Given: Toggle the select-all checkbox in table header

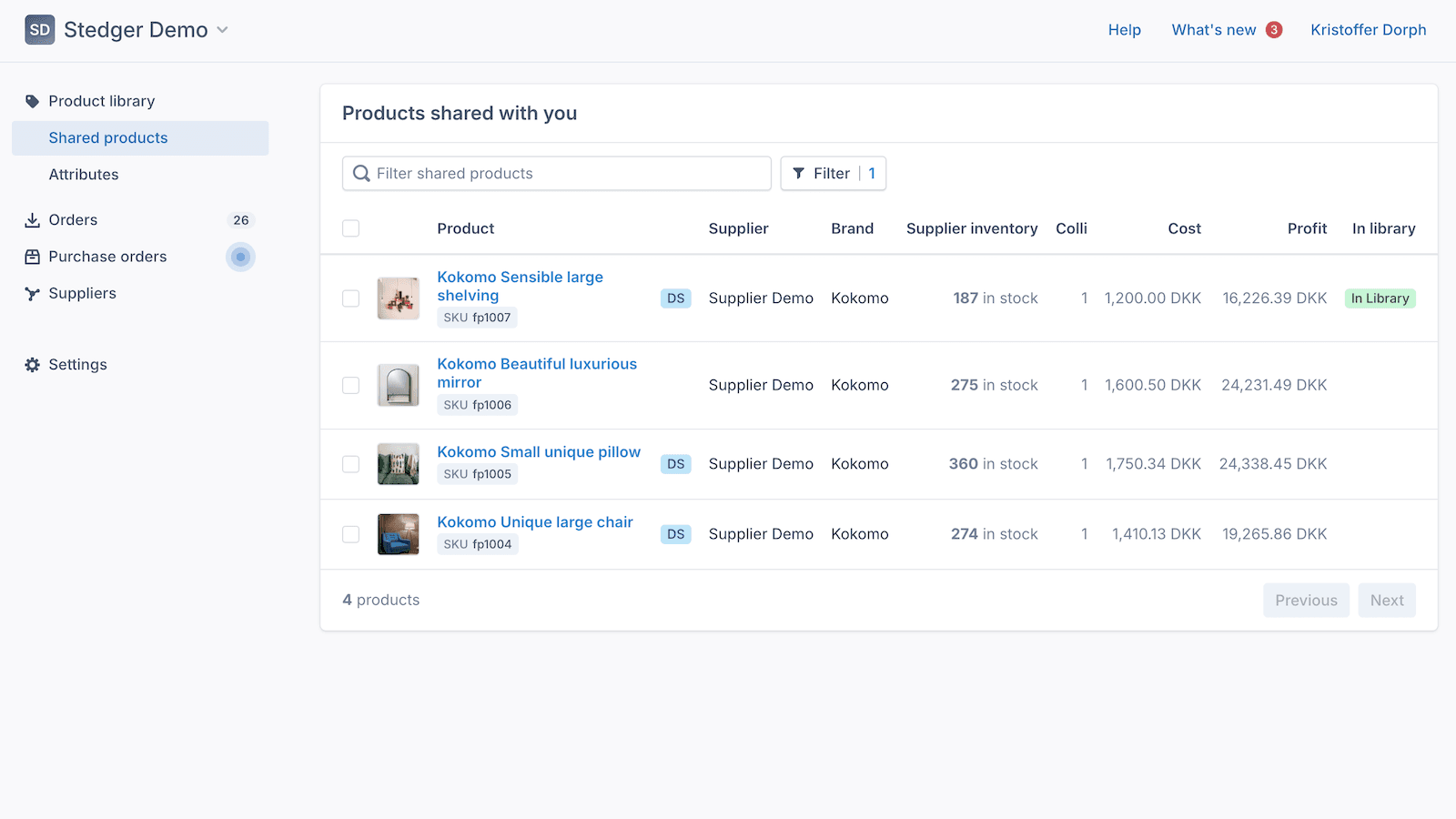Looking at the screenshot, I should 350,228.
